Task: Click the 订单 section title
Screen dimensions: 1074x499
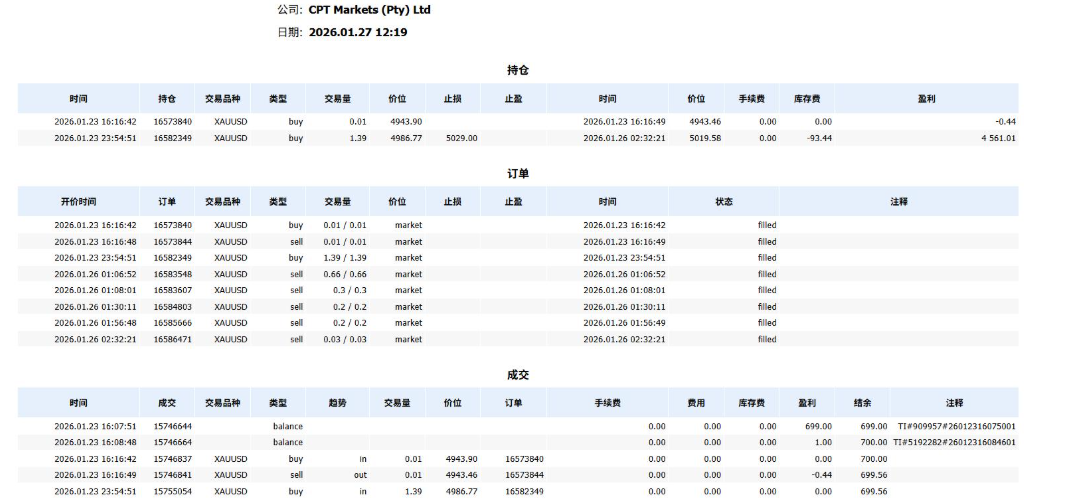Action: pos(517,173)
